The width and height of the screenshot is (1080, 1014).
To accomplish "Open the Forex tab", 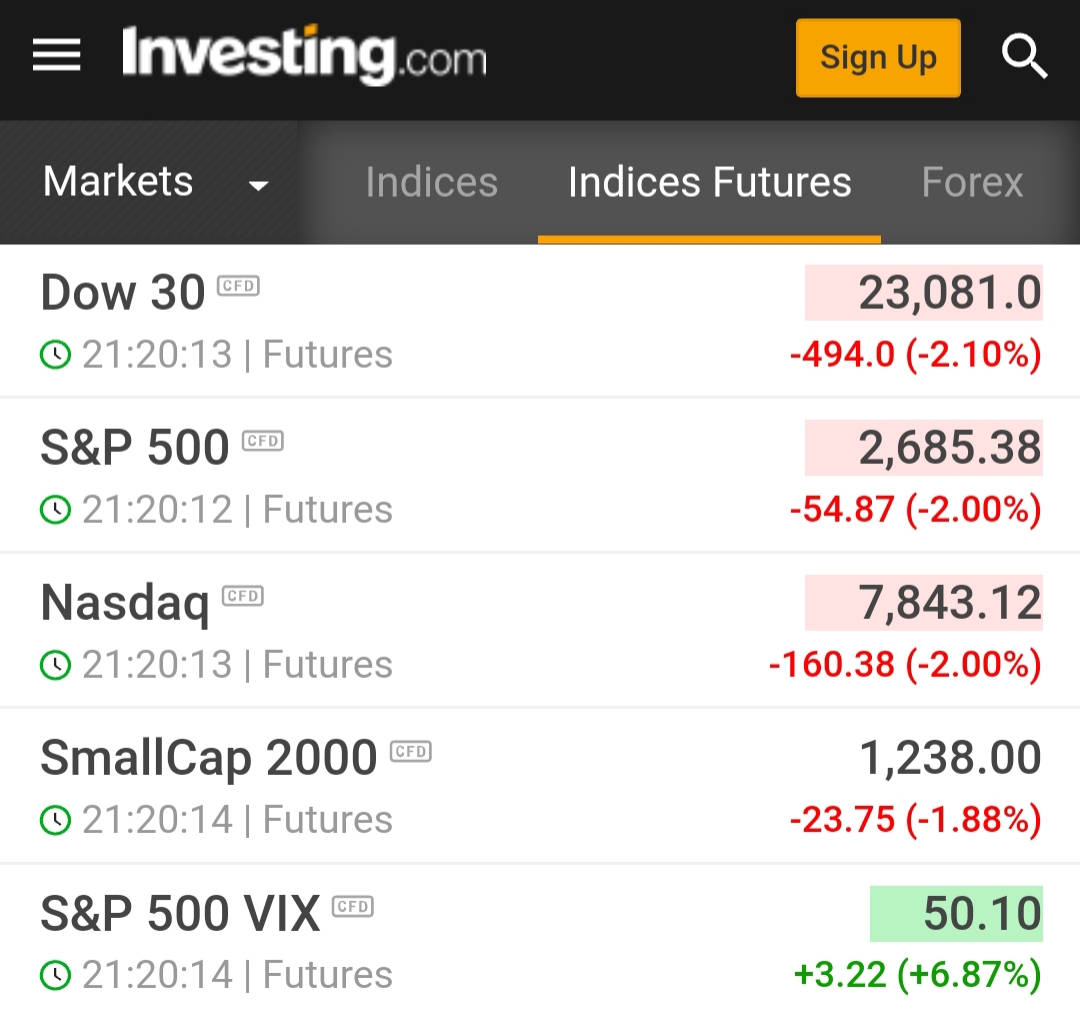I will pos(972,183).
